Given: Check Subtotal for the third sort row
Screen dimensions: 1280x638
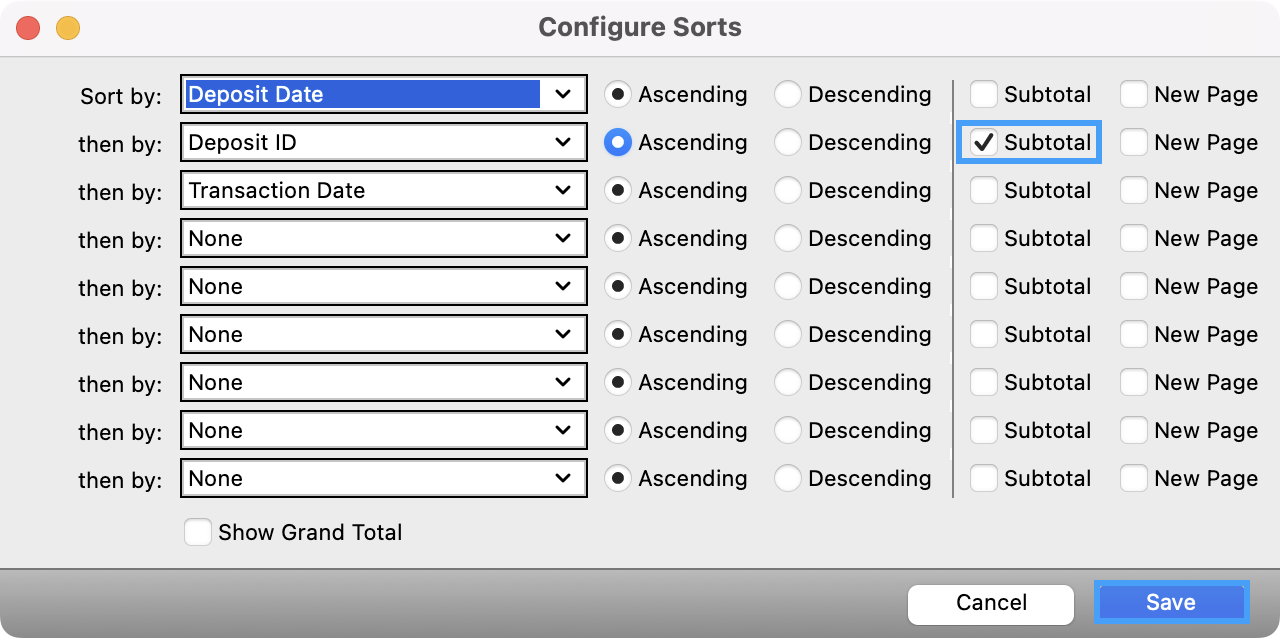Looking at the screenshot, I should [984, 190].
